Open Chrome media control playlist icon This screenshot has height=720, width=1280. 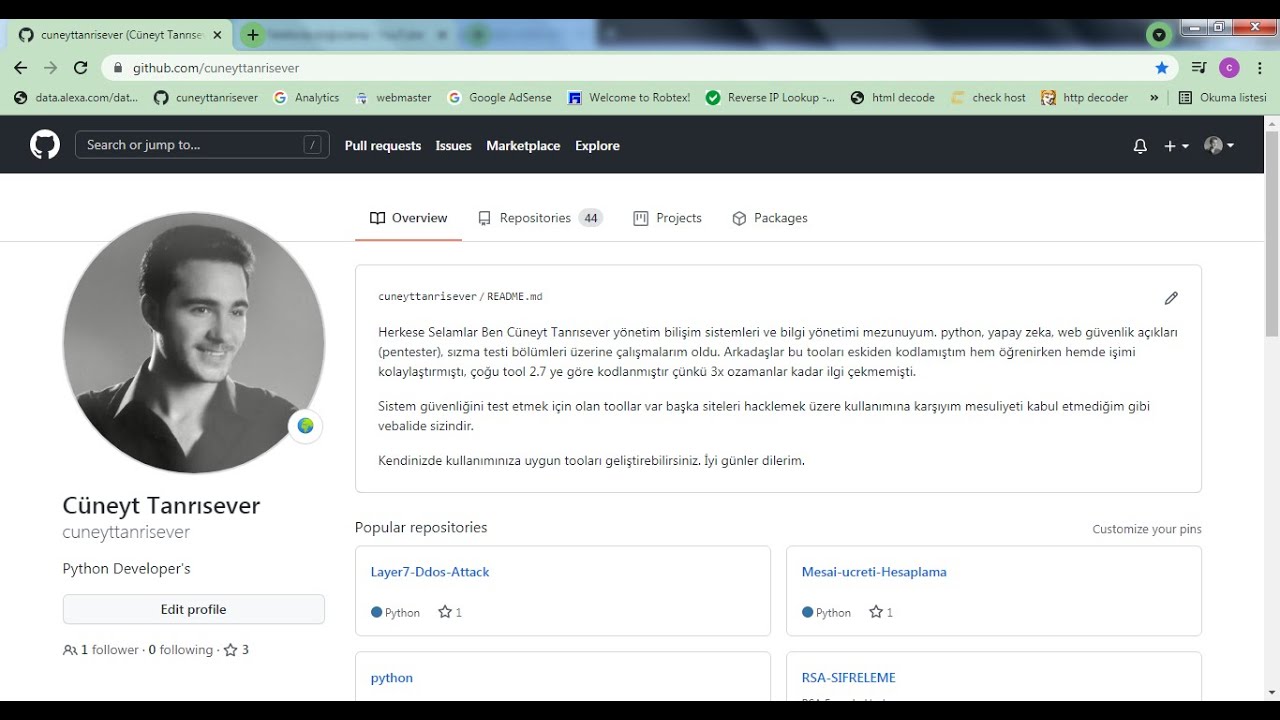click(1199, 68)
